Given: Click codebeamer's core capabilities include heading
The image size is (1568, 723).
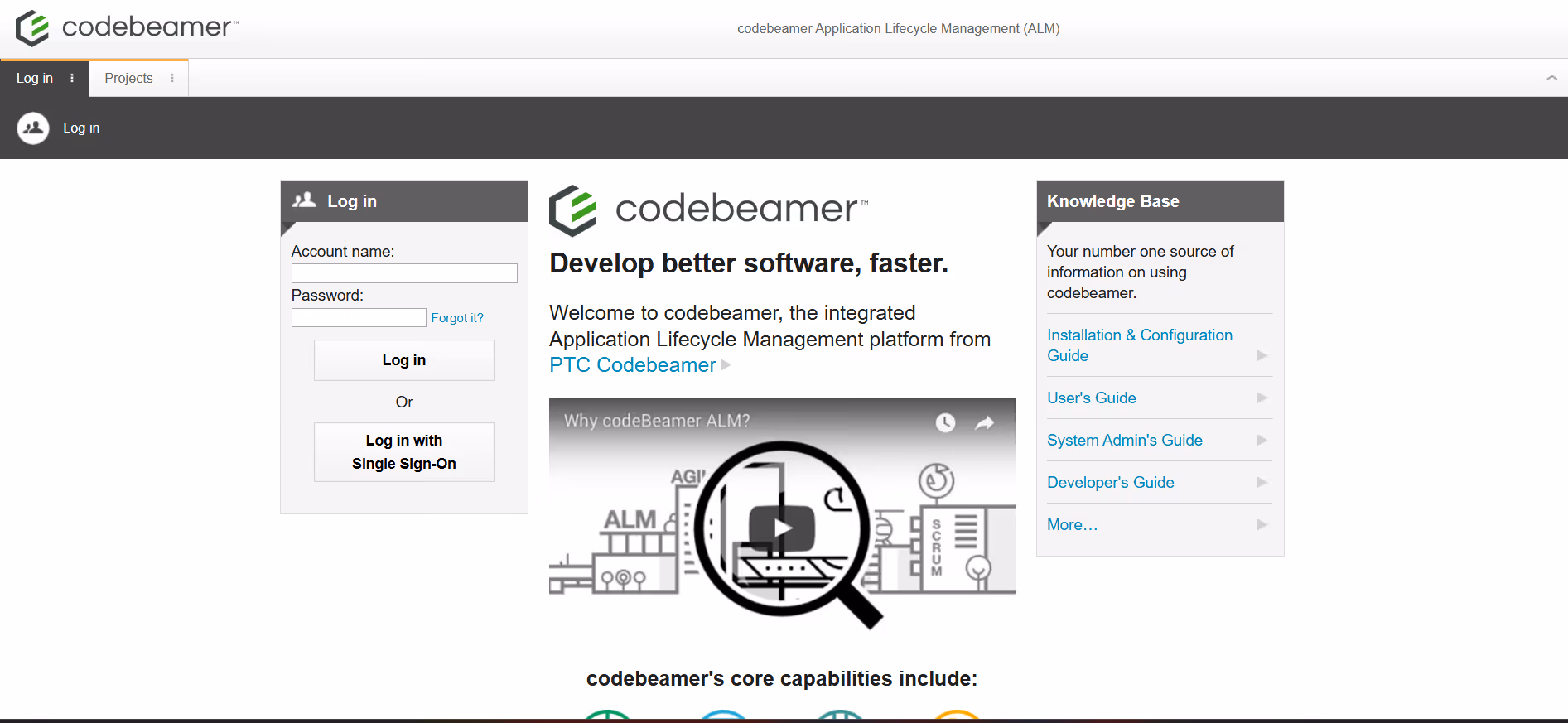Looking at the screenshot, I should pos(782,678).
